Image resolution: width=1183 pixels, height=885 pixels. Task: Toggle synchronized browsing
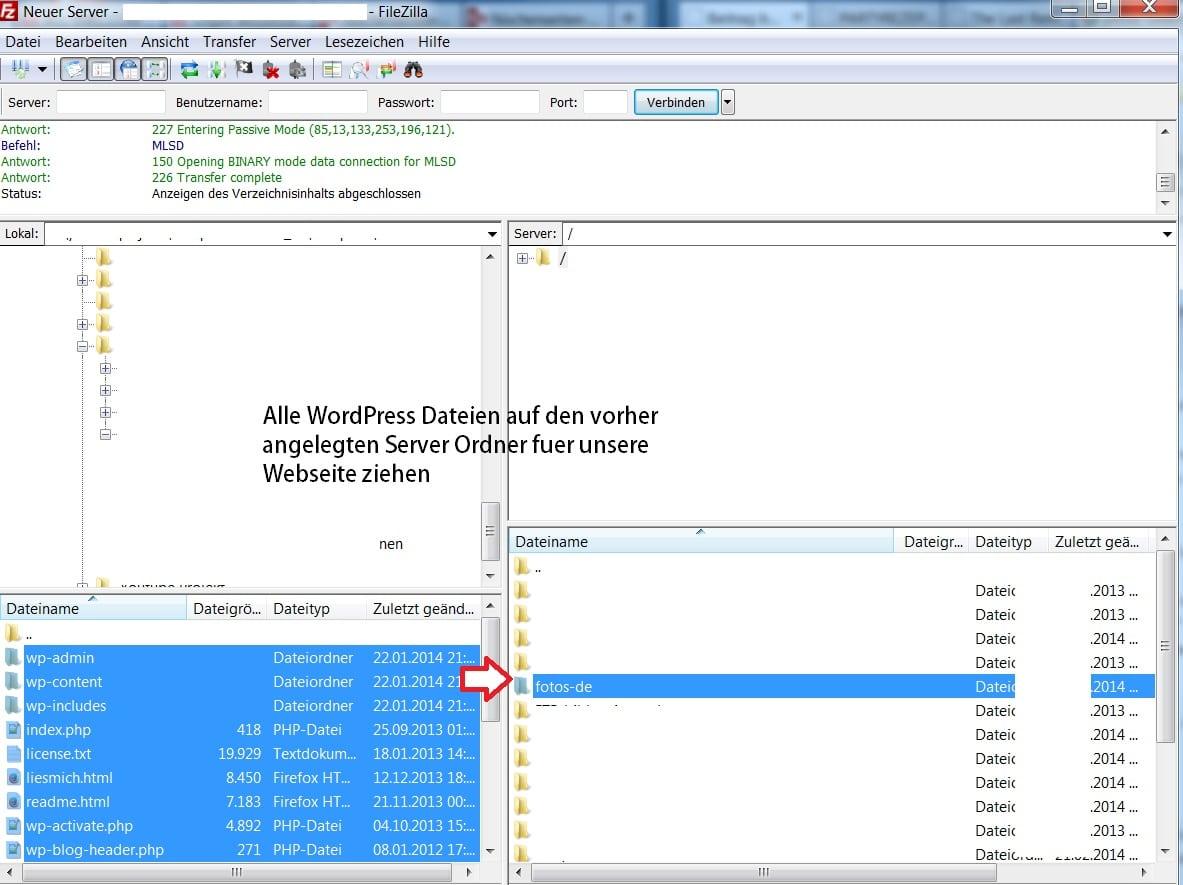[x=386, y=70]
